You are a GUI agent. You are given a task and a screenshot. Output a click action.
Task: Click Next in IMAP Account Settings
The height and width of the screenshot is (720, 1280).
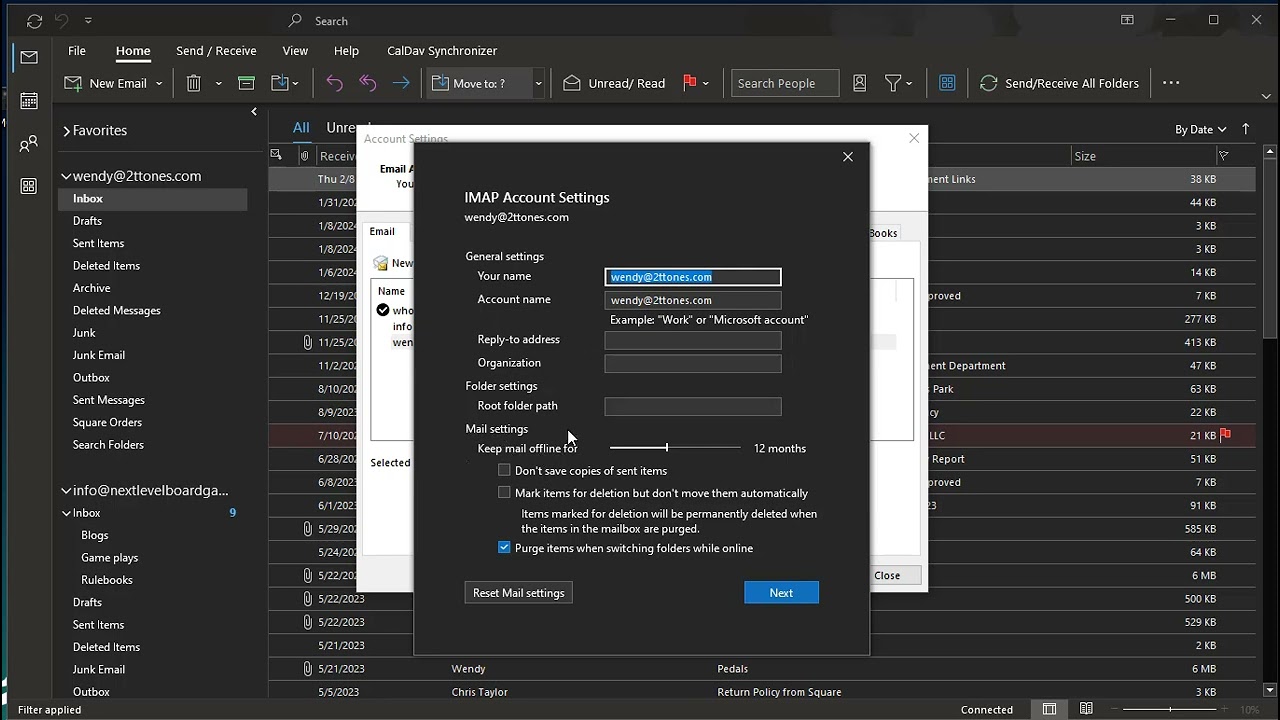781,593
